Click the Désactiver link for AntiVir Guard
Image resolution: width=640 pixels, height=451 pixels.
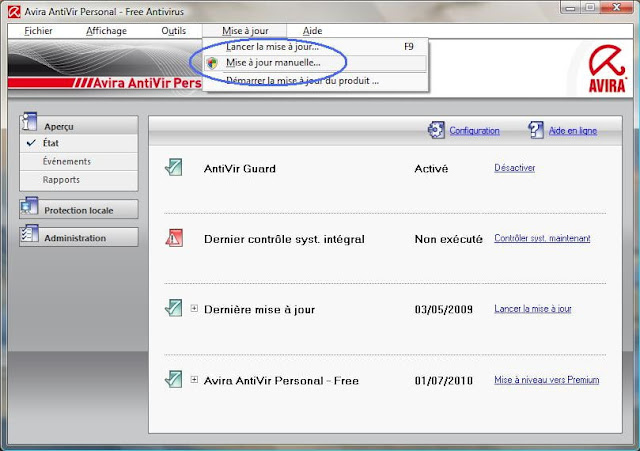click(x=514, y=168)
